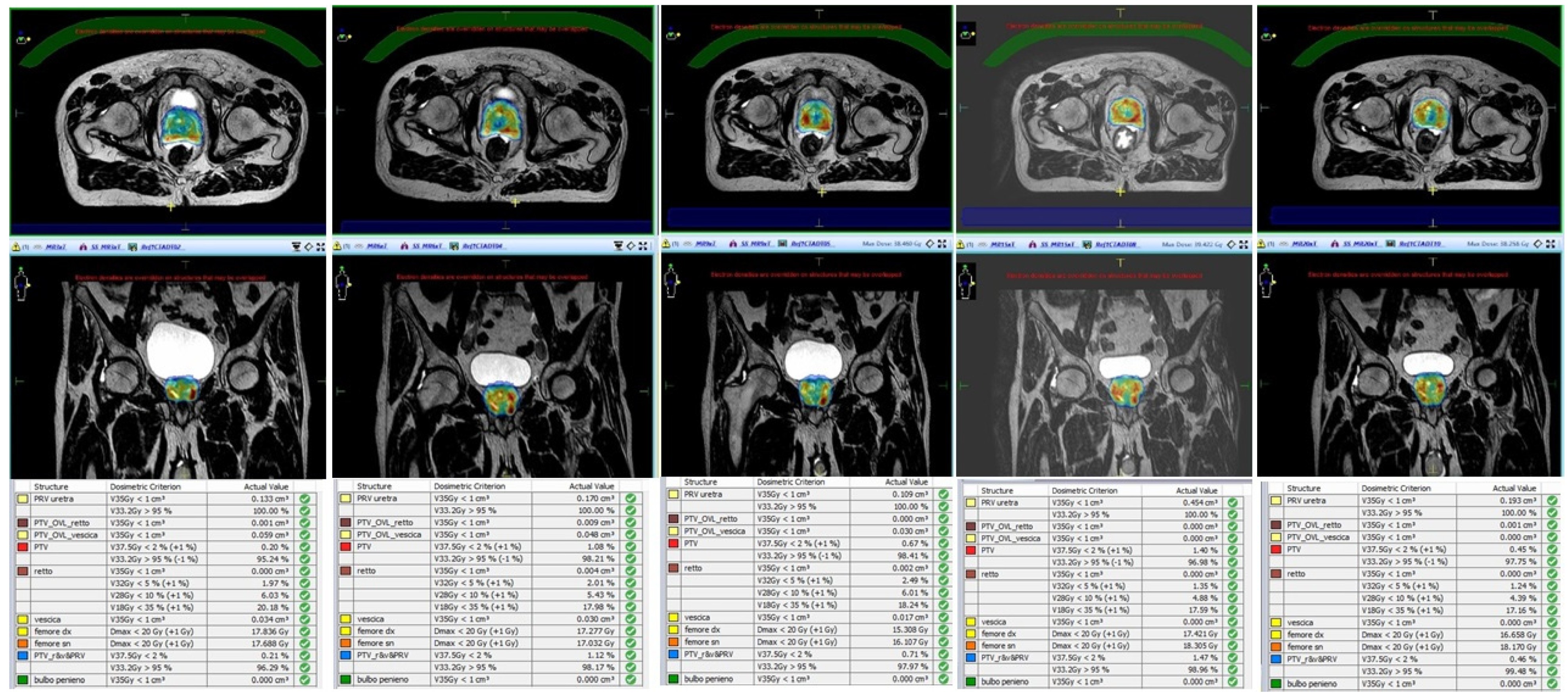Toggle the eye visibility icon beside MR1xT
The height and width of the screenshot is (700, 1568).
coord(38,247)
